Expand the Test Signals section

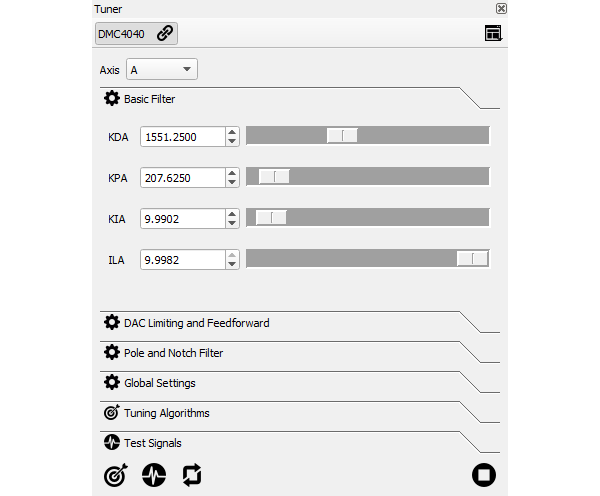point(152,443)
